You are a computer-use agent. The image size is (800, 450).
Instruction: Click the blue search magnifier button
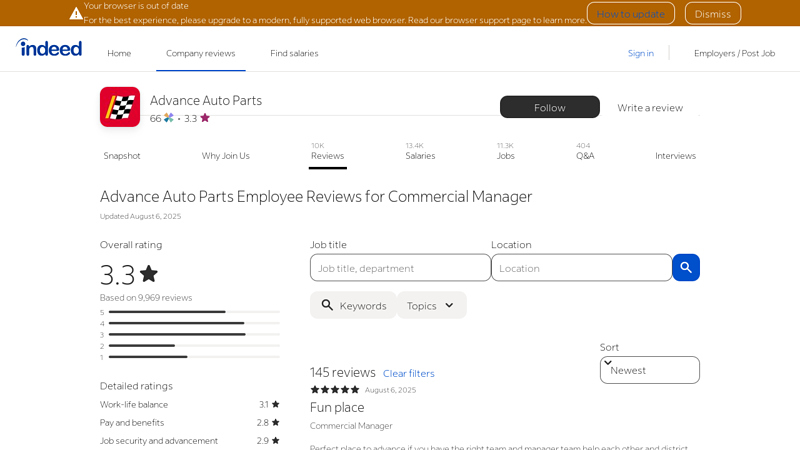click(686, 267)
